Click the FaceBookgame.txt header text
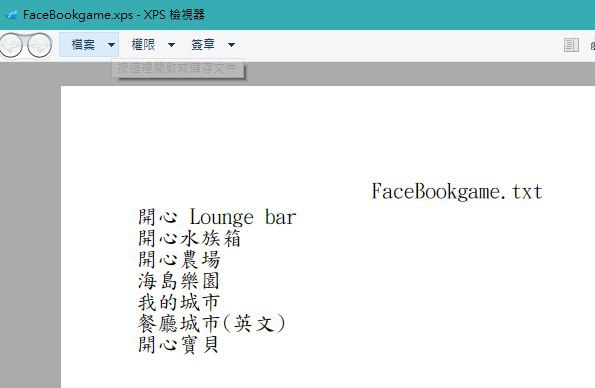 click(457, 192)
